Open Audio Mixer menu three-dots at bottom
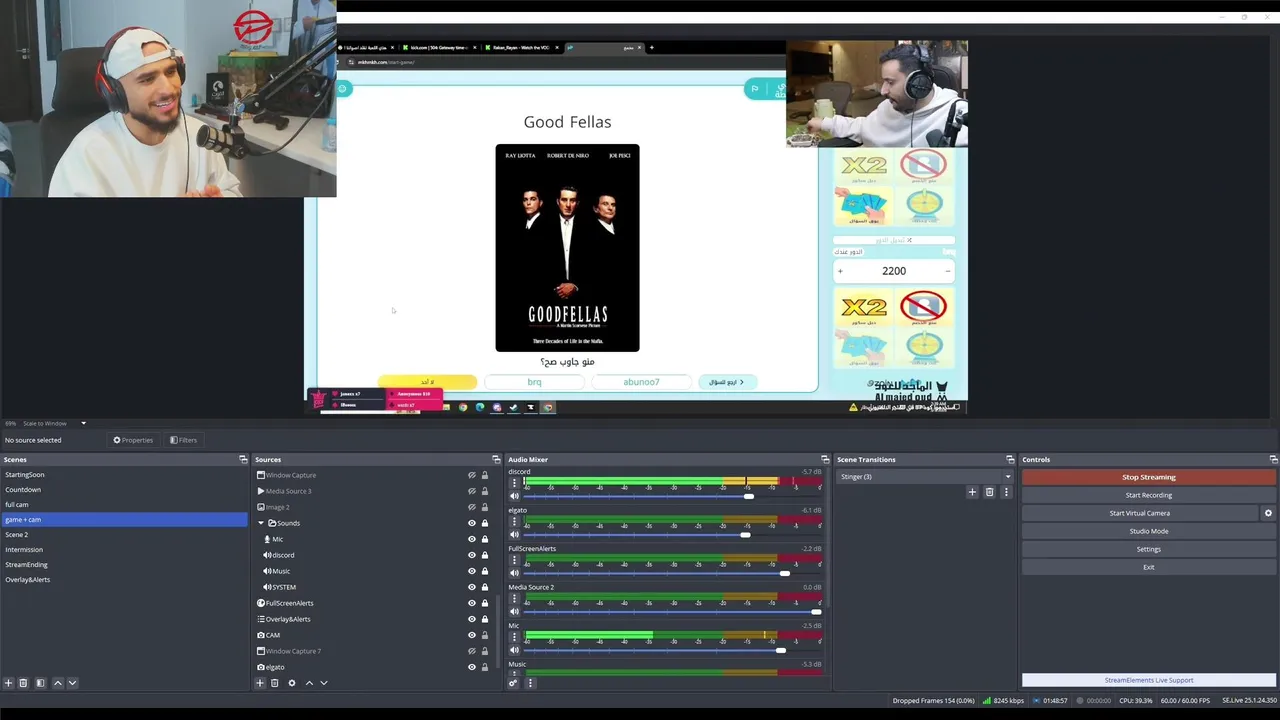The width and height of the screenshot is (1280, 720). coord(530,683)
